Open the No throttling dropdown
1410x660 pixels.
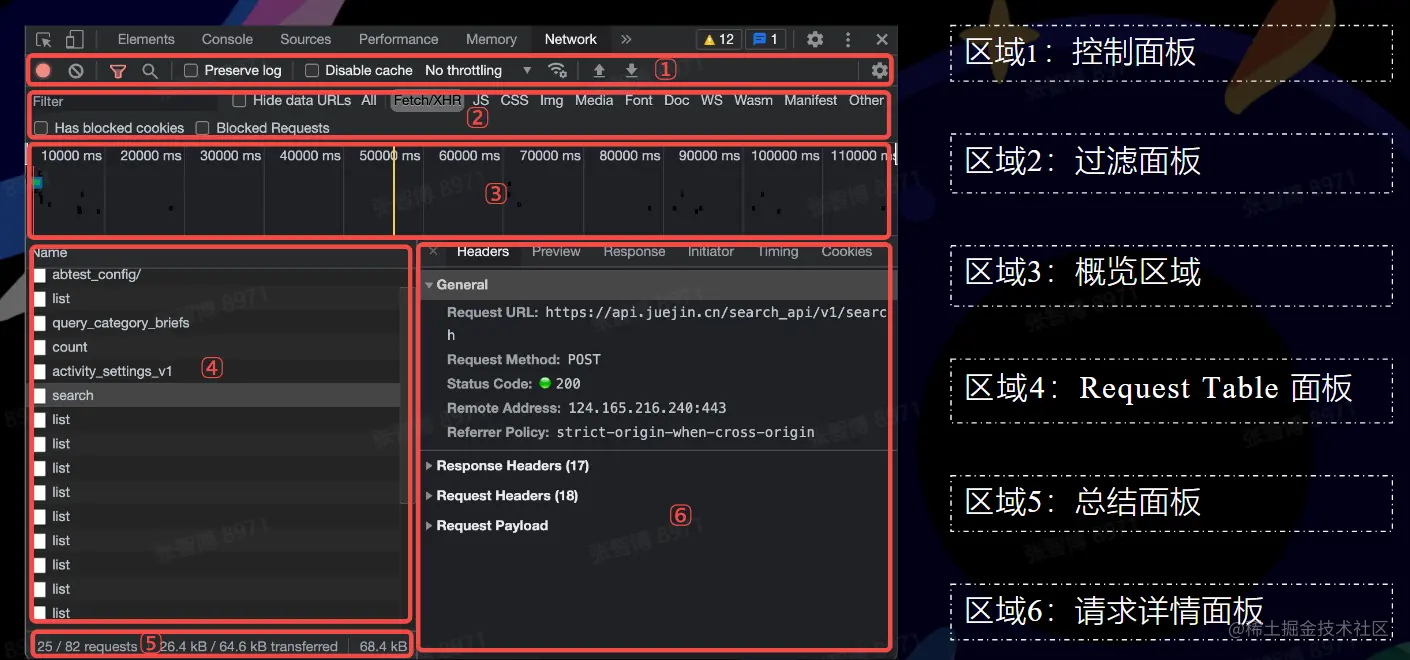(478, 70)
